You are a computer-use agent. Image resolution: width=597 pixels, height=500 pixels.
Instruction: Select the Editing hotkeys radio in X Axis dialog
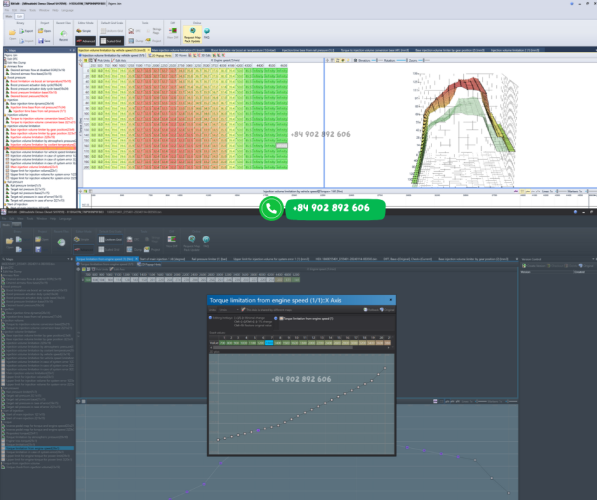[210, 318]
